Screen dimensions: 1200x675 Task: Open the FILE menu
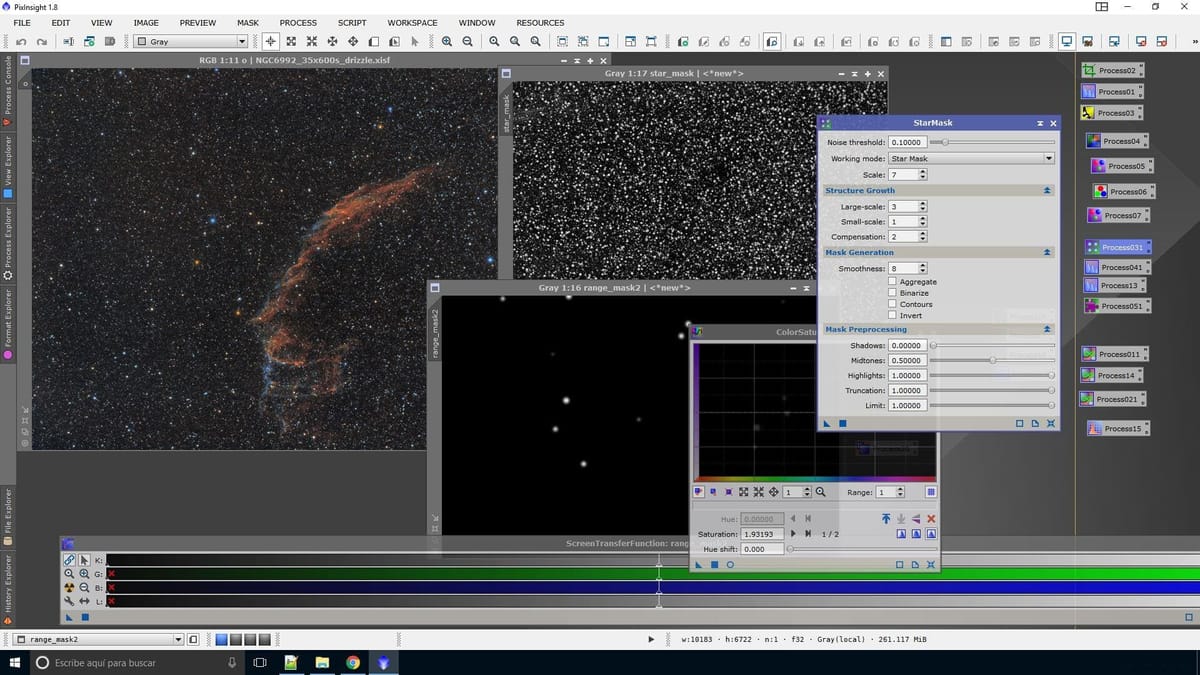(21, 23)
